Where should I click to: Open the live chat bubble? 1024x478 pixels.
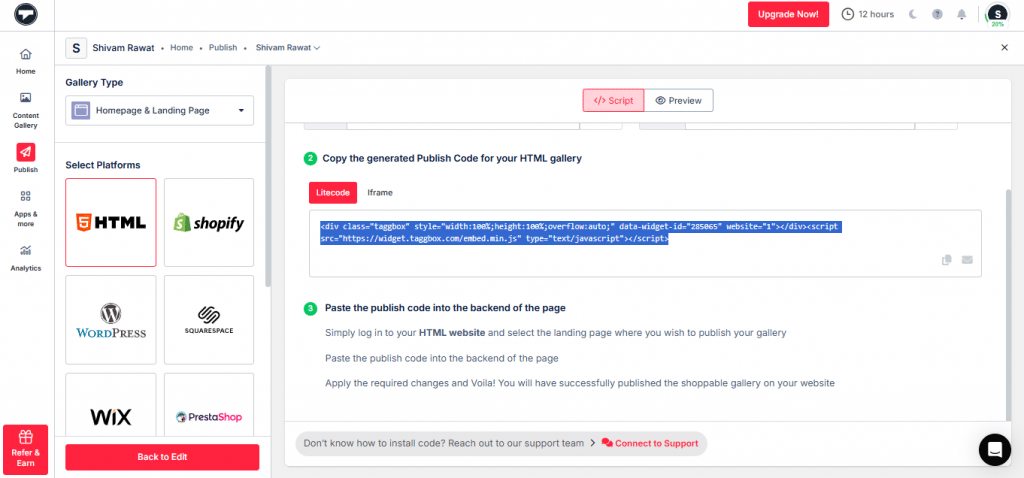point(995,450)
